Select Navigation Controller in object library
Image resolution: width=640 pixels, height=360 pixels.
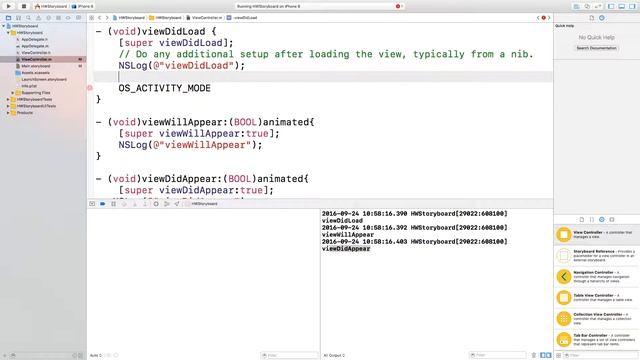point(597,277)
